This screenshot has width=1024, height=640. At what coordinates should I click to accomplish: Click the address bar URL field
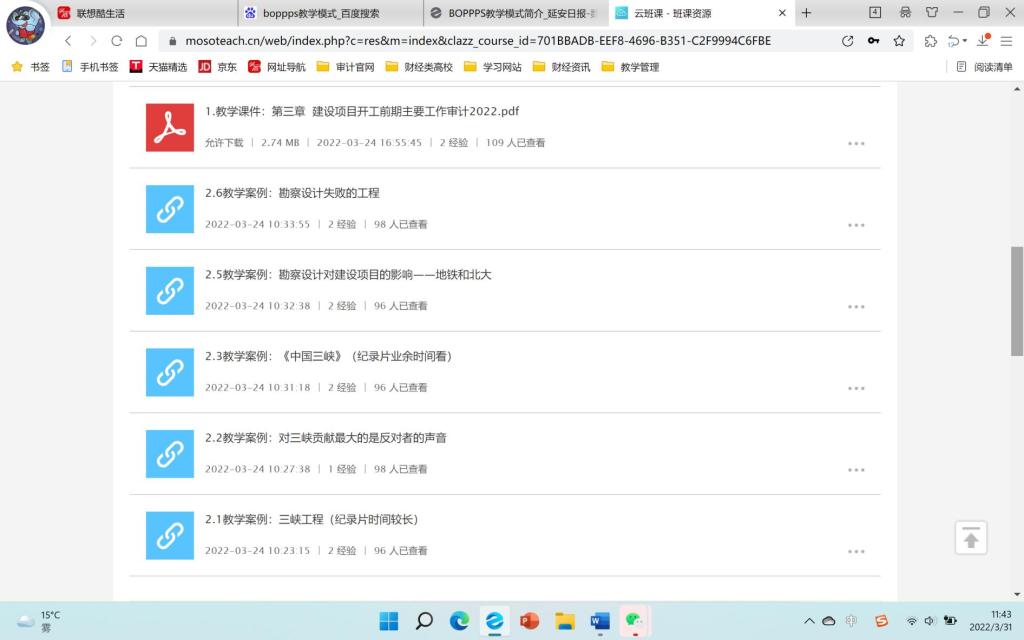pyautogui.click(x=500, y=41)
